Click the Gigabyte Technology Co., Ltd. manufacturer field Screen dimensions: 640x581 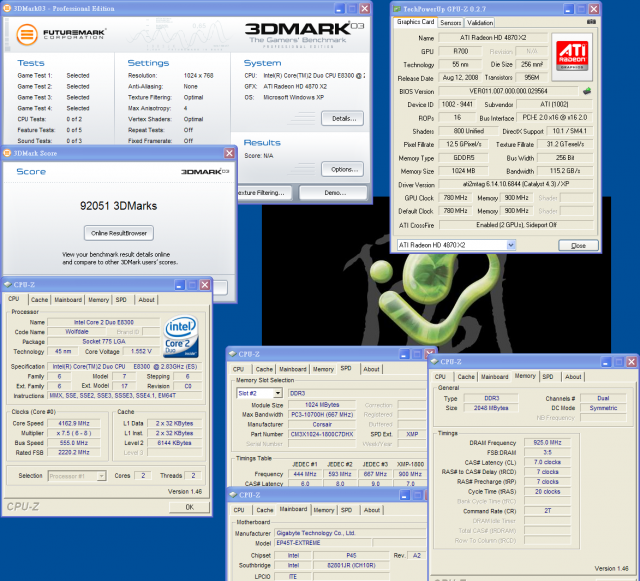coord(350,533)
